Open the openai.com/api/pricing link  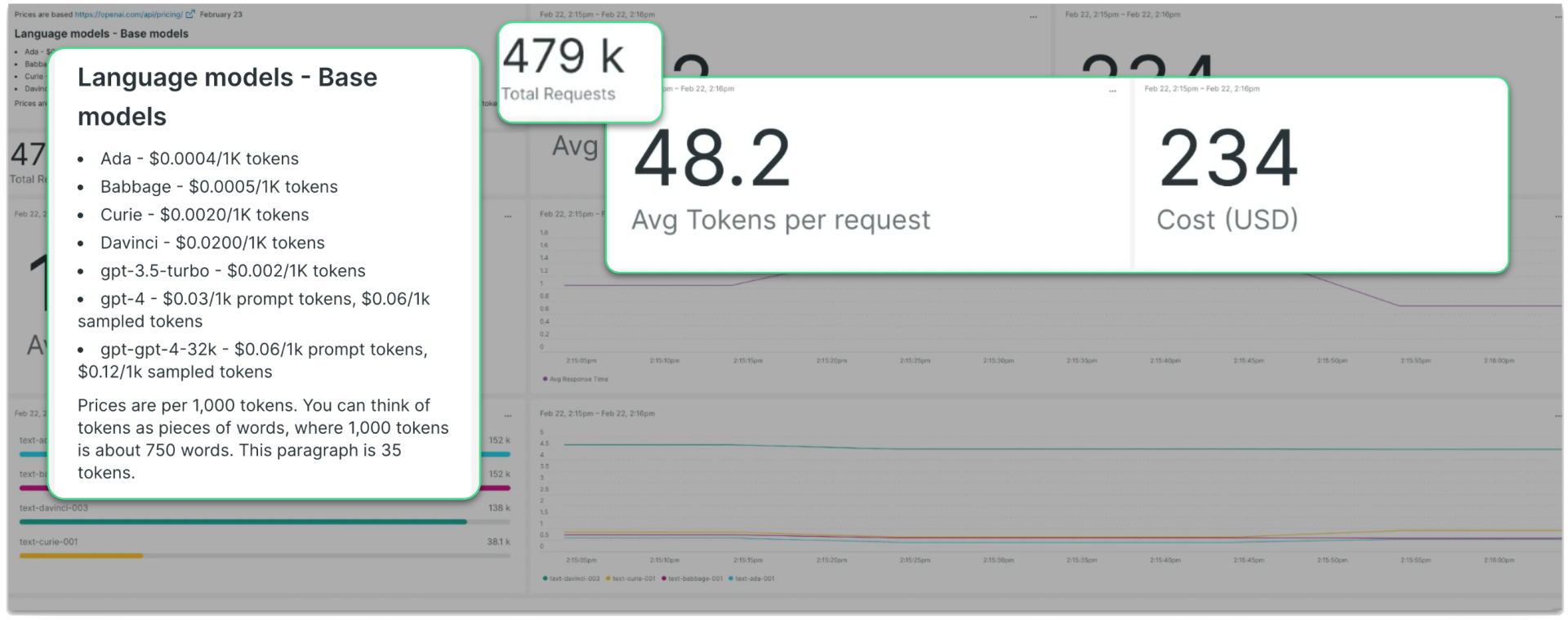click(x=128, y=15)
